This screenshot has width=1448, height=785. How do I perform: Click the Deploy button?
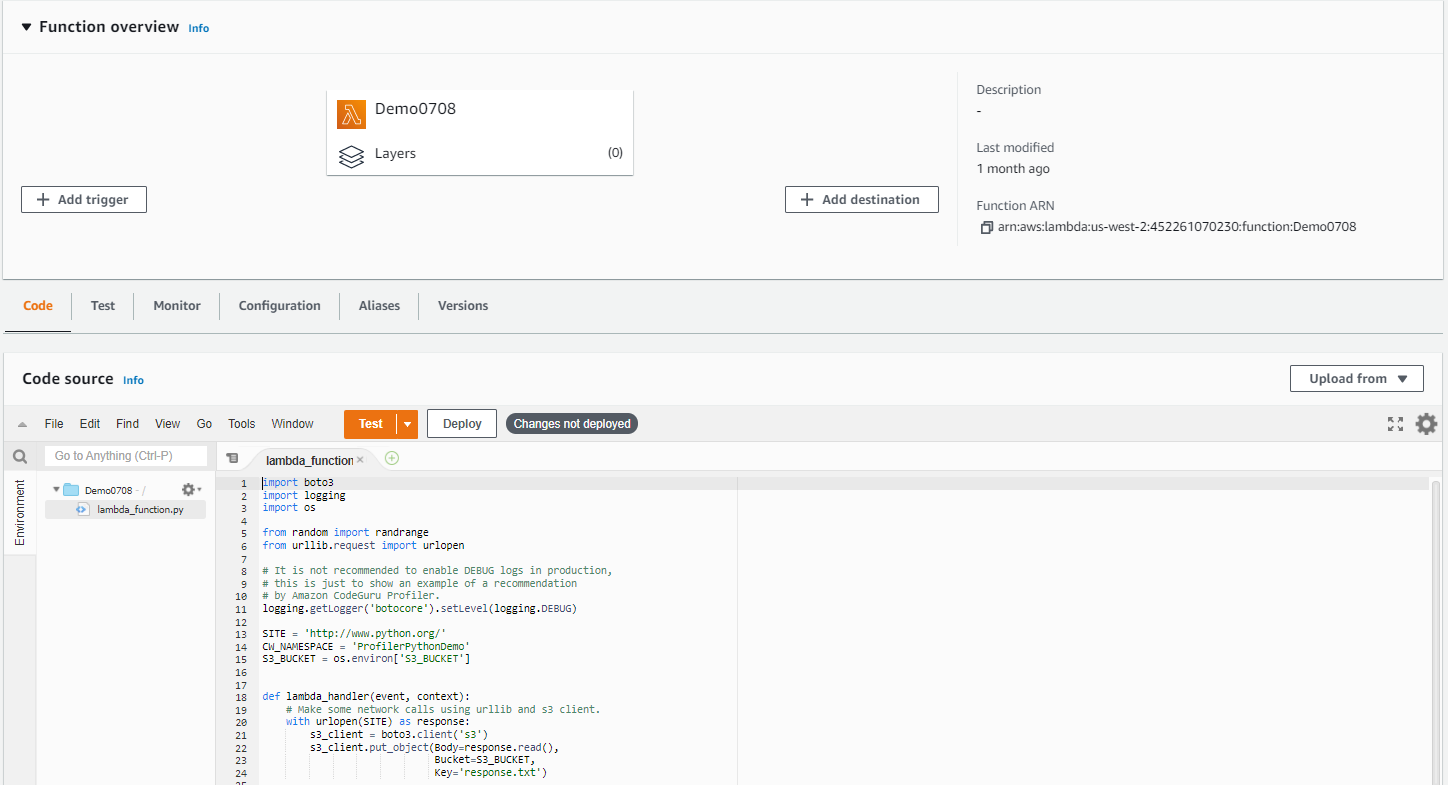point(461,423)
